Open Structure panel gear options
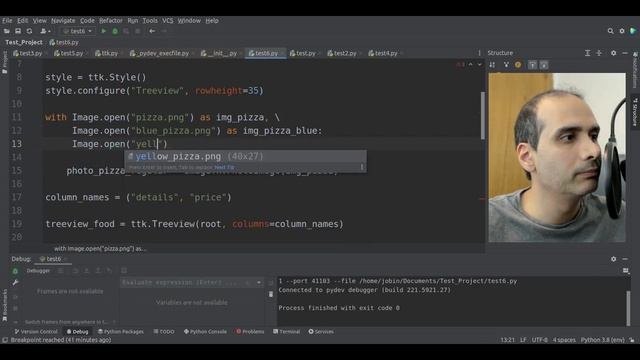This screenshot has width=640, height=360. point(613,53)
